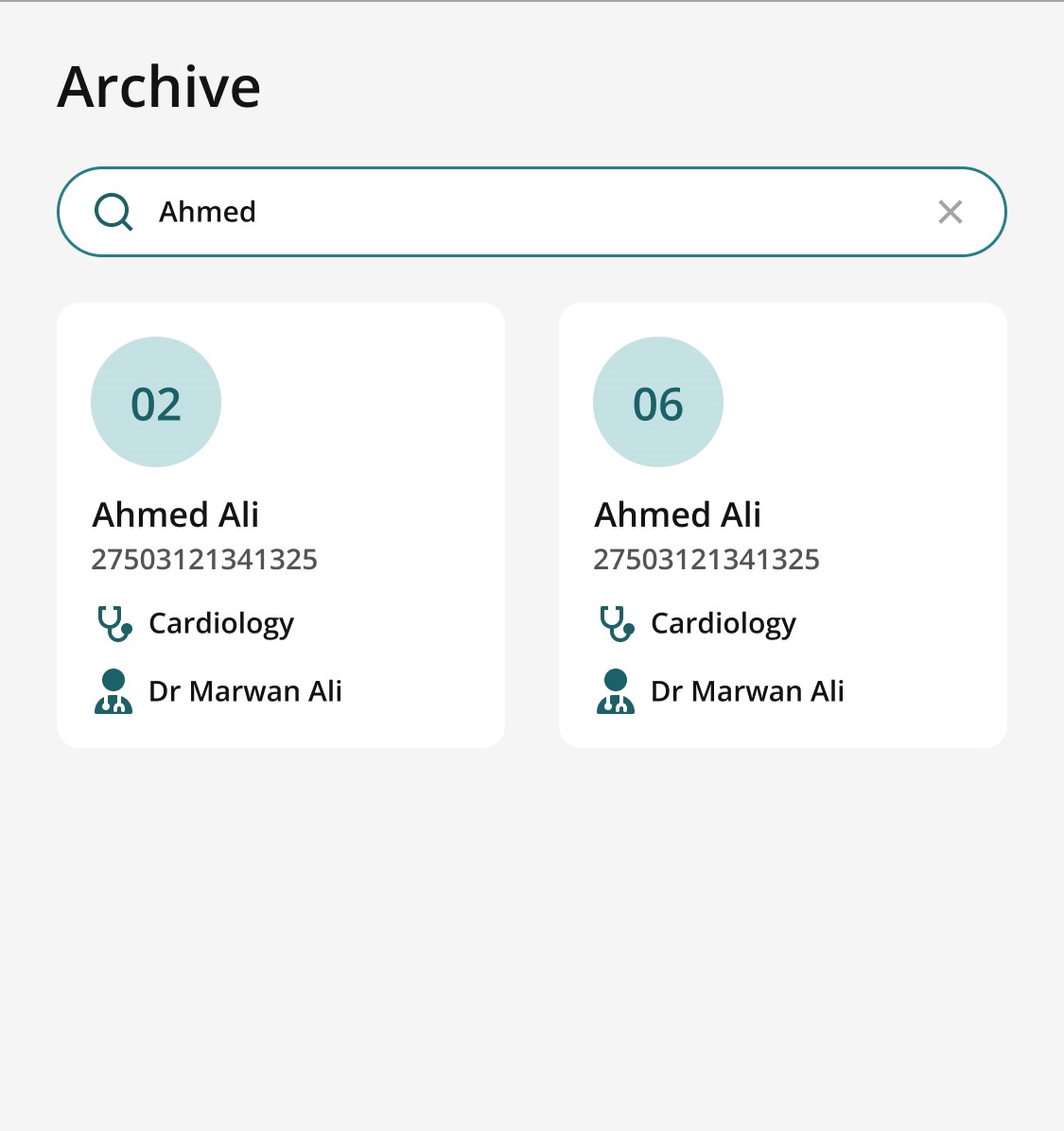Click the Cardiology specialty icon on card 02

pyautogui.click(x=113, y=623)
